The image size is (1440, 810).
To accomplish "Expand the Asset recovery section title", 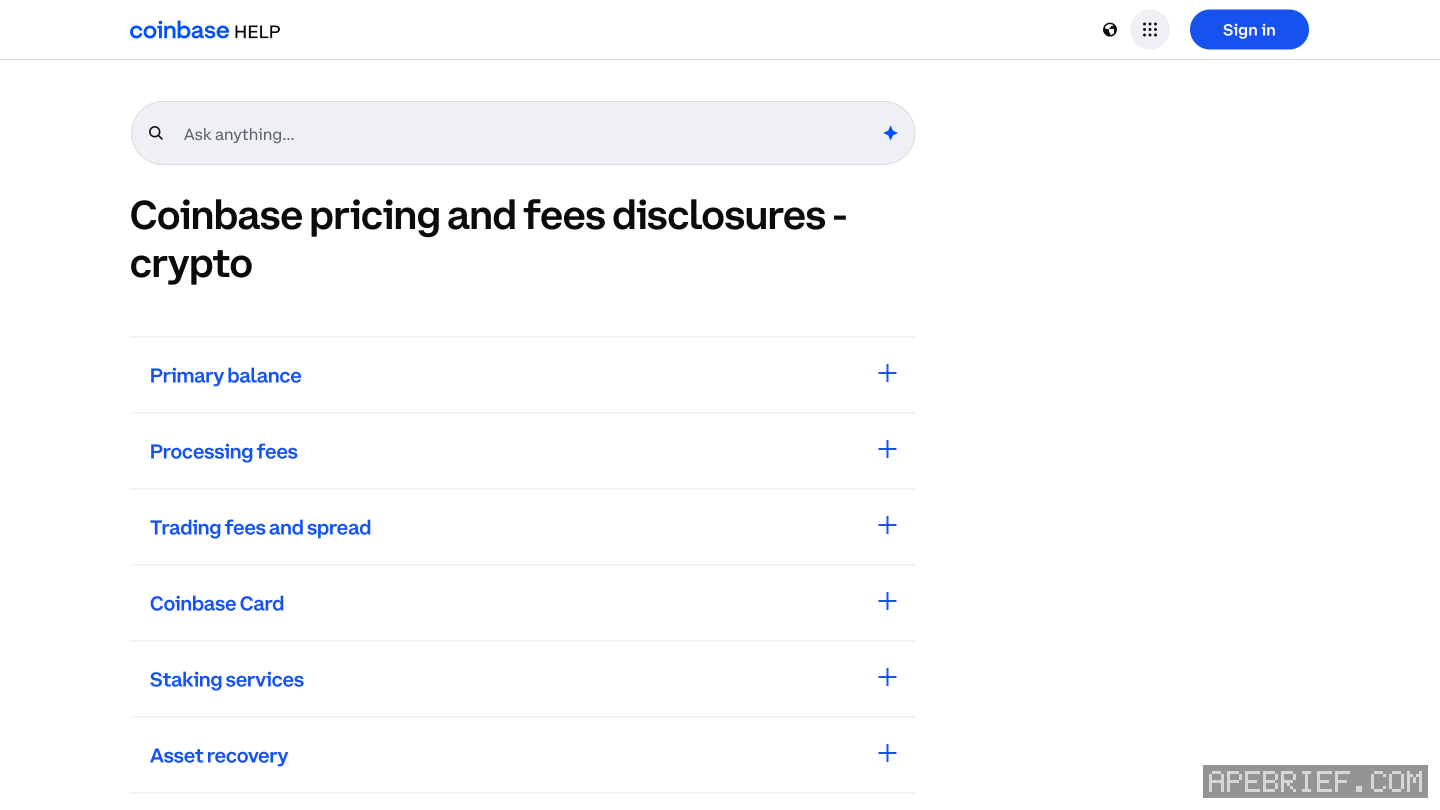I will [x=219, y=756].
